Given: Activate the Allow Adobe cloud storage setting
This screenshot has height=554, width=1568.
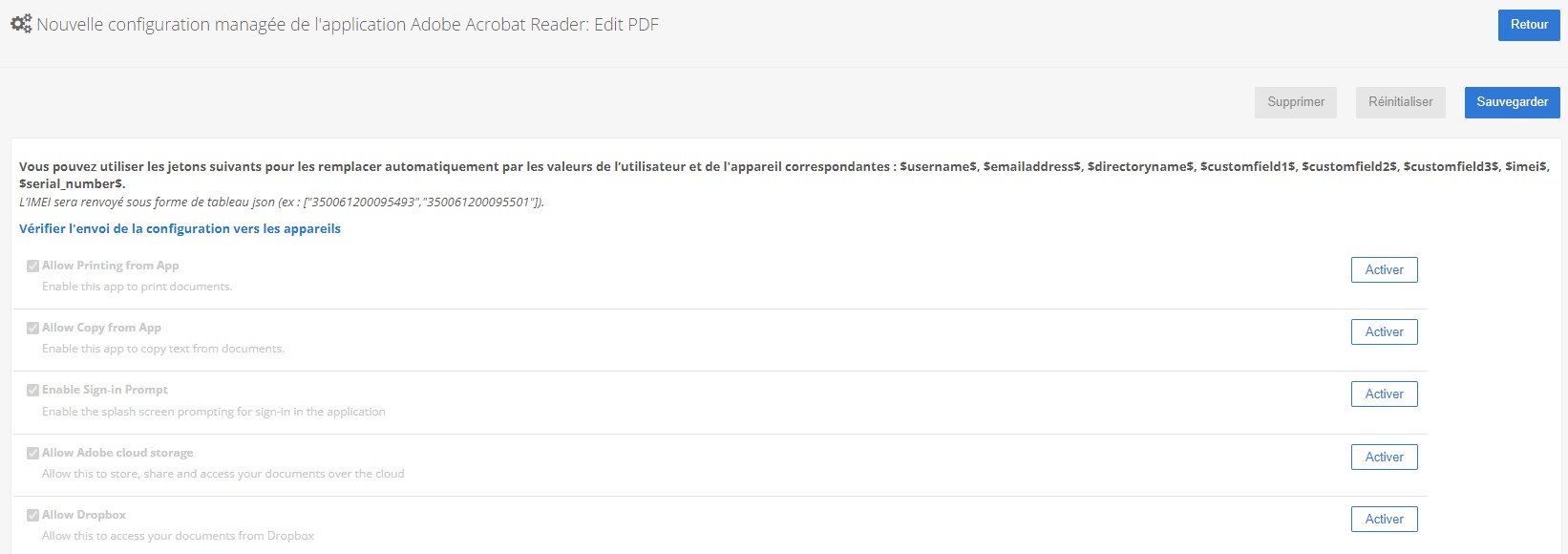Looking at the screenshot, I should [x=1385, y=458].
